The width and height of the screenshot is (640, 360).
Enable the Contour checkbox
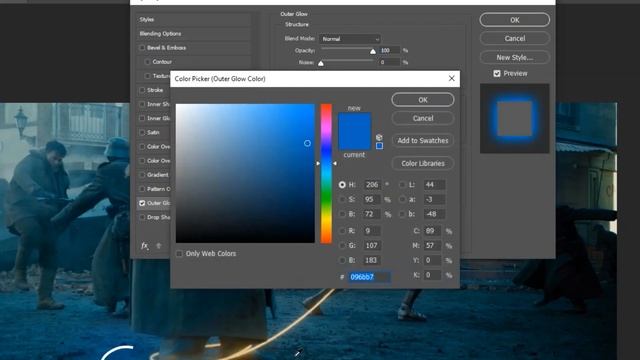point(147,62)
